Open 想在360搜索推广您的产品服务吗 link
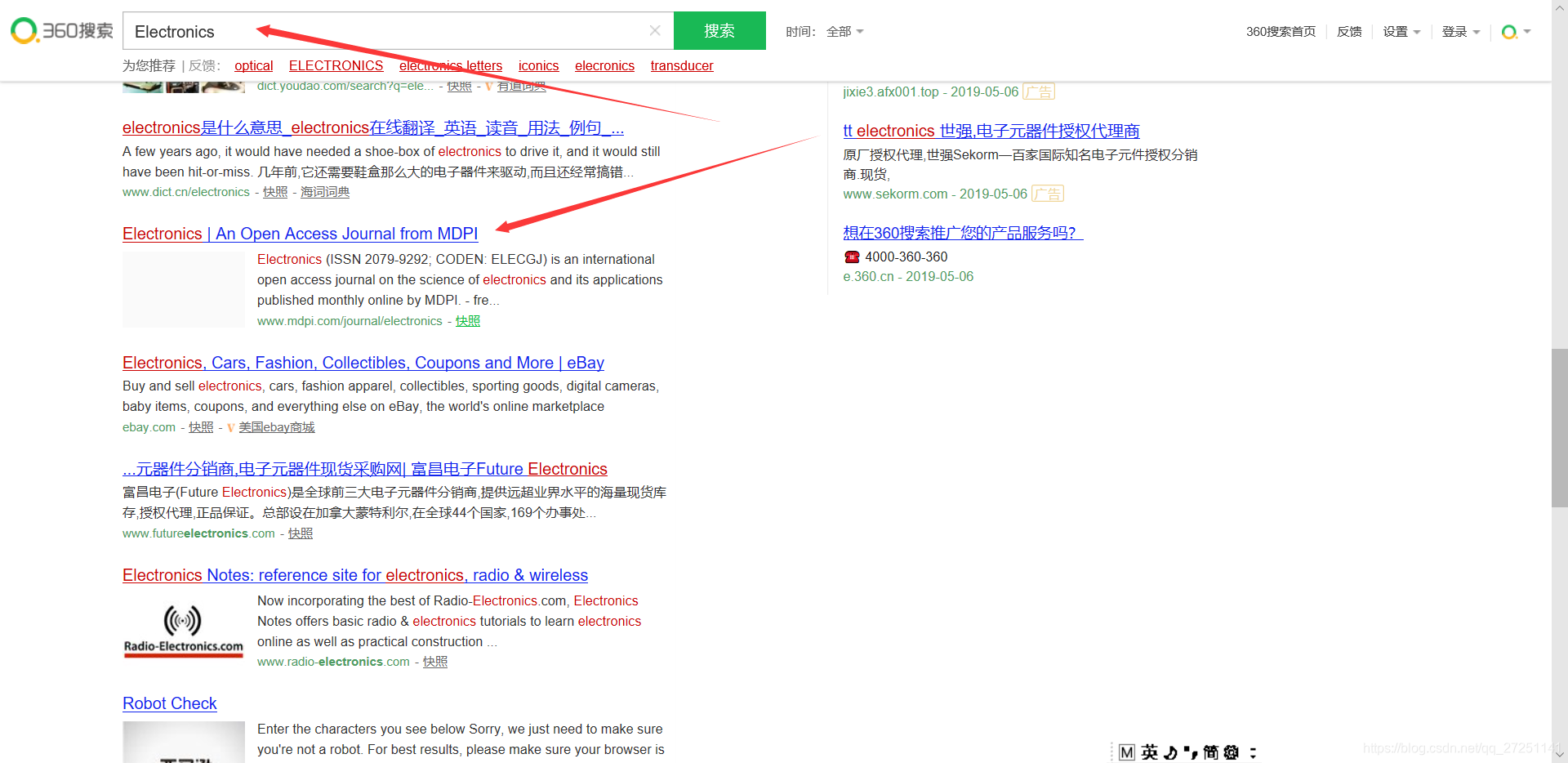This screenshot has height=763, width=1568. tap(963, 233)
